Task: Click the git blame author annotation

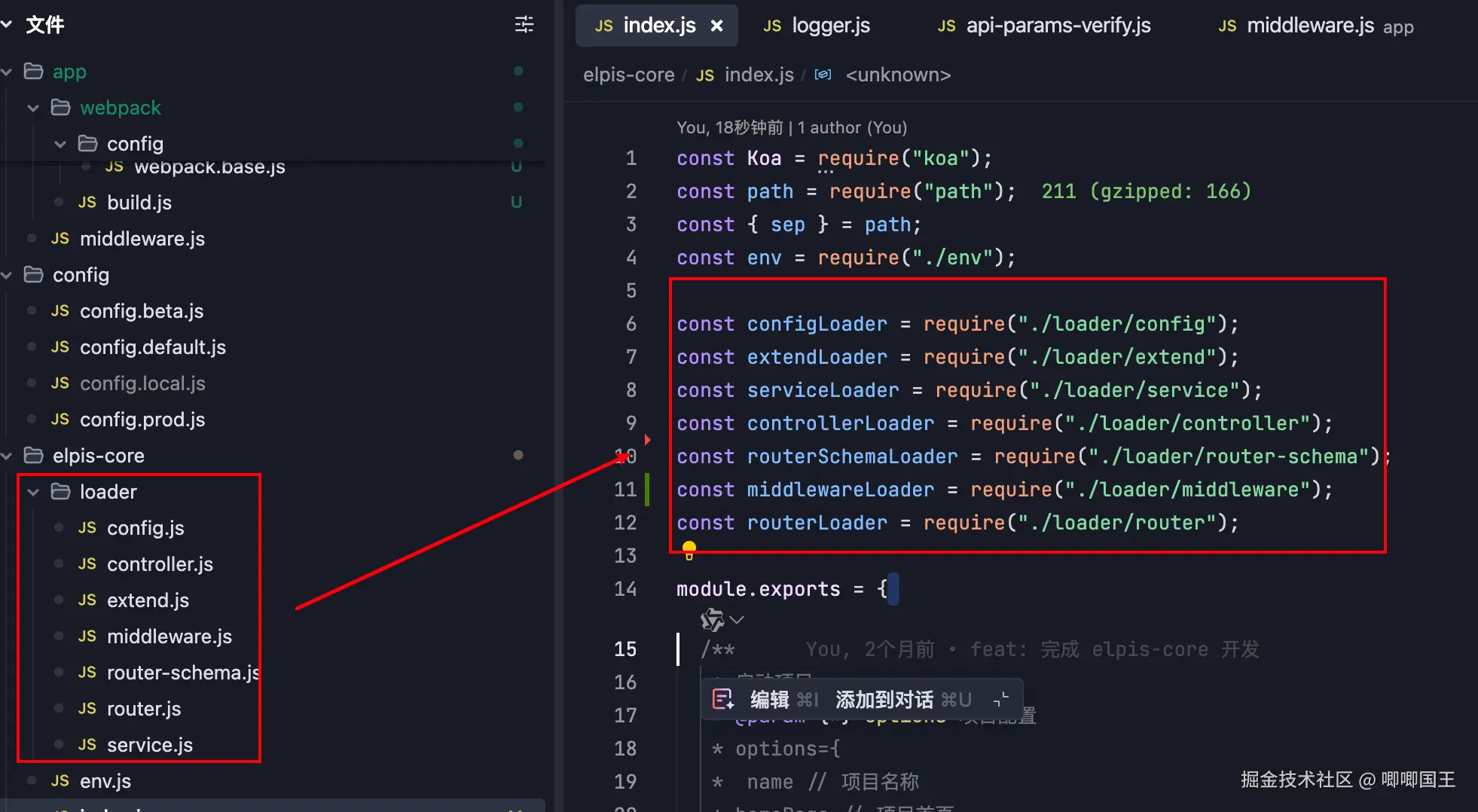Action: [791, 127]
